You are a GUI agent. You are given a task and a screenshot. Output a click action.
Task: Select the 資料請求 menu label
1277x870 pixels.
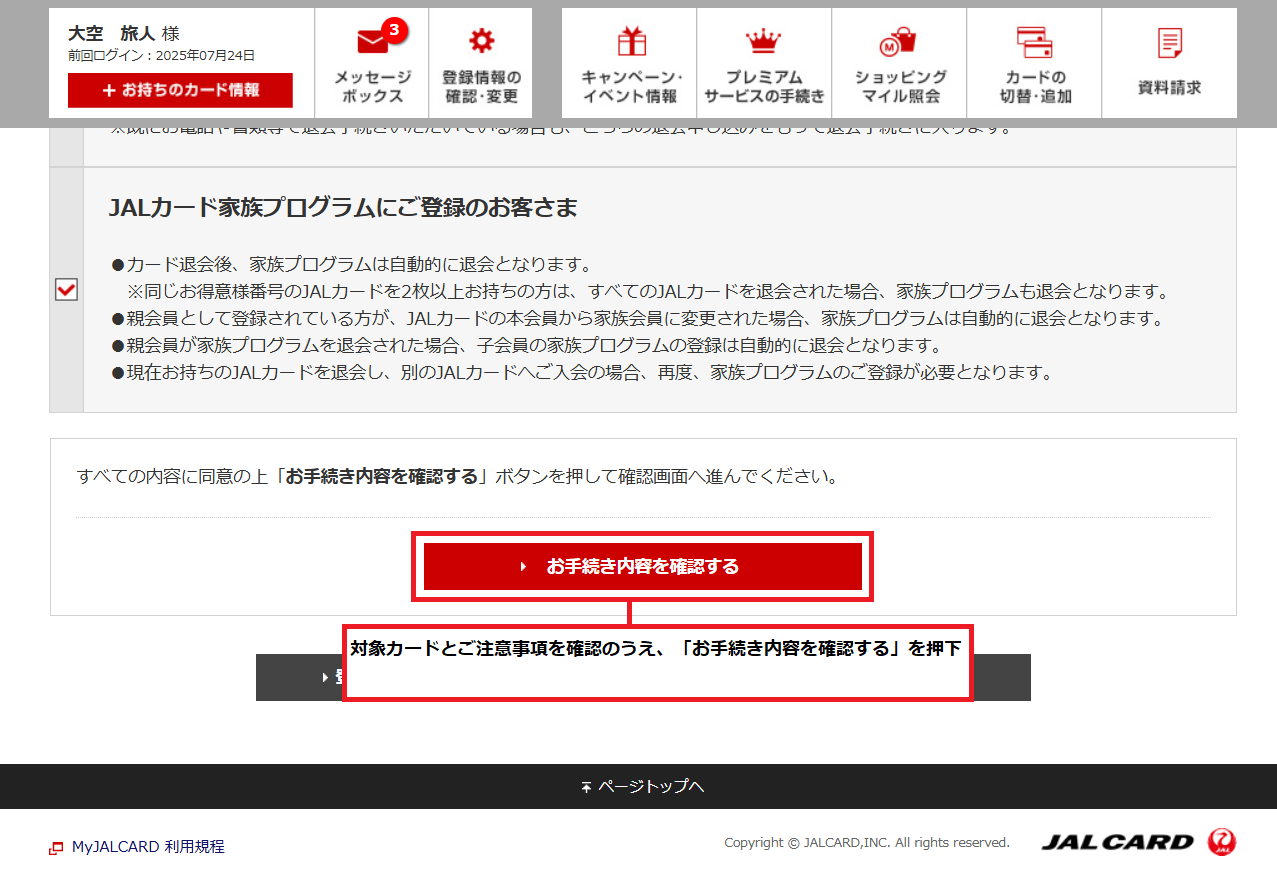1169,88
